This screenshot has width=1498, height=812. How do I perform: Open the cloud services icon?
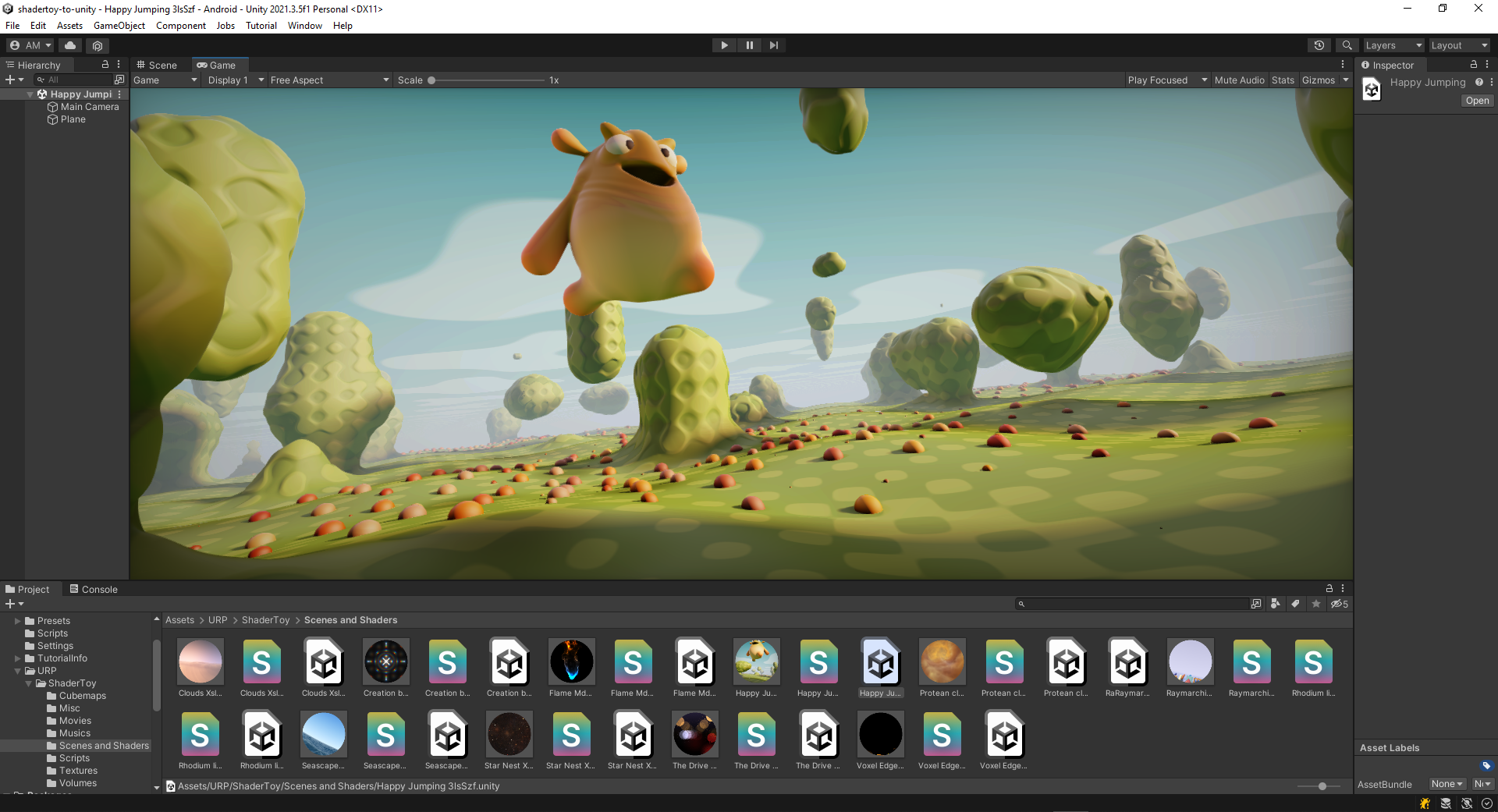(x=70, y=45)
